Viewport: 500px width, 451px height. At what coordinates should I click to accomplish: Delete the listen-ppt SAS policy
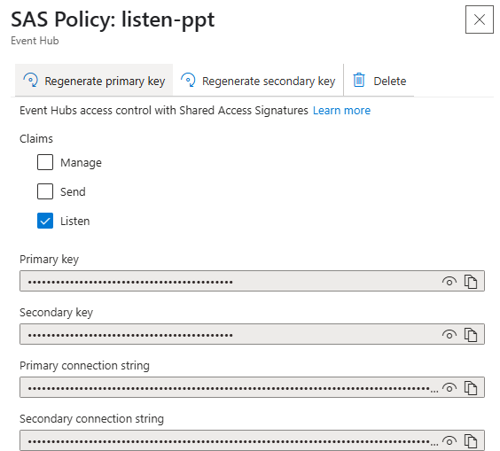(379, 81)
